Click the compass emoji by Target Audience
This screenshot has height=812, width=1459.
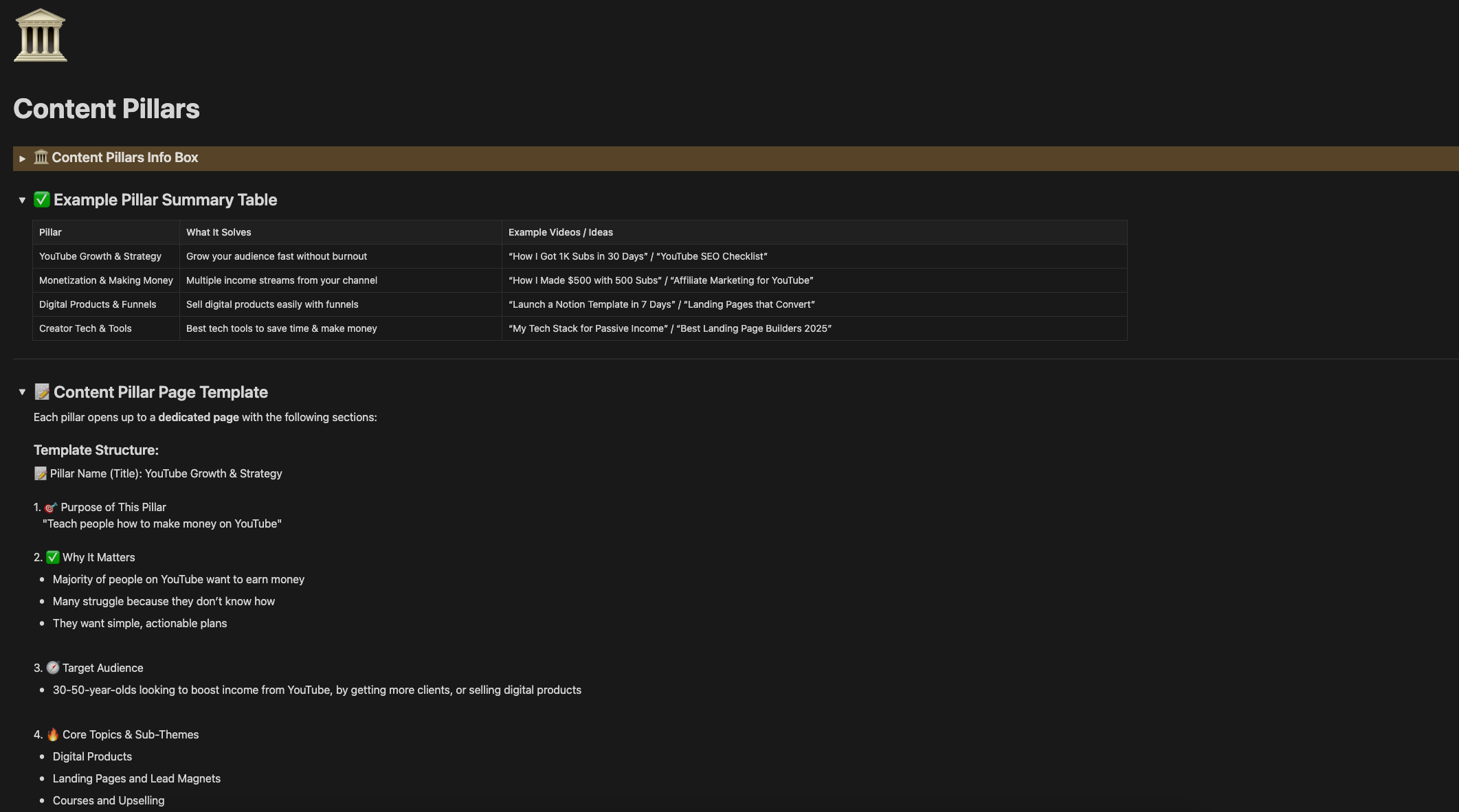coord(53,668)
